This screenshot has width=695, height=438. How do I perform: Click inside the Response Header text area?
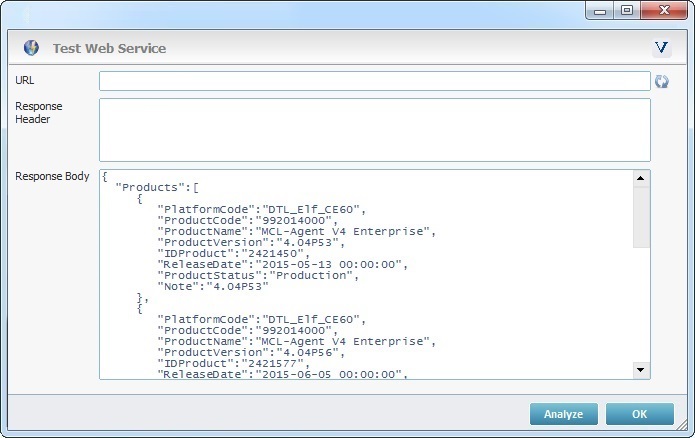pyautogui.click(x=374, y=129)
